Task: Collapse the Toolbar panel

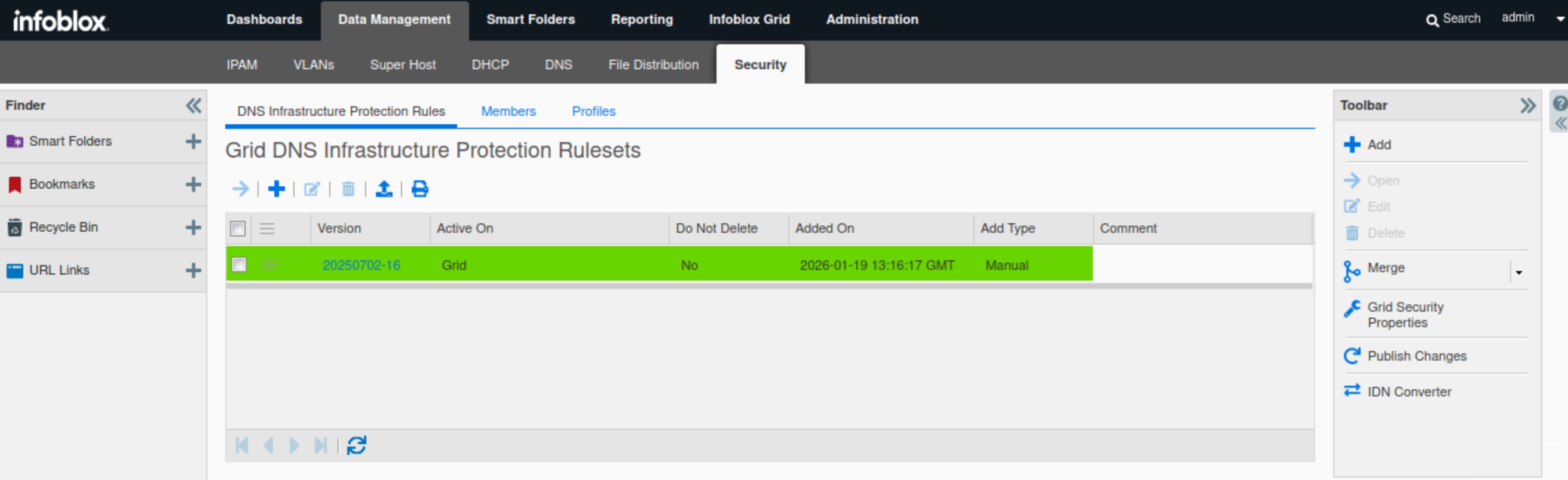Action: (x=1527, y=106)
